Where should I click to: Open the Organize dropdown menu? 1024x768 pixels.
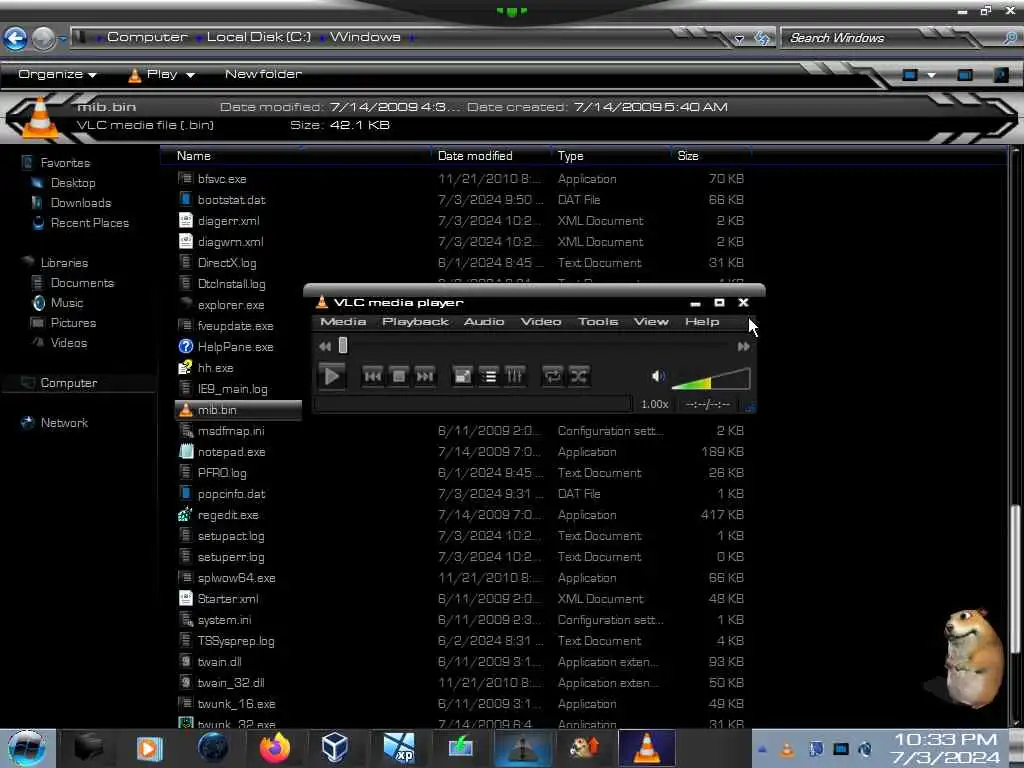coord(57,74)
